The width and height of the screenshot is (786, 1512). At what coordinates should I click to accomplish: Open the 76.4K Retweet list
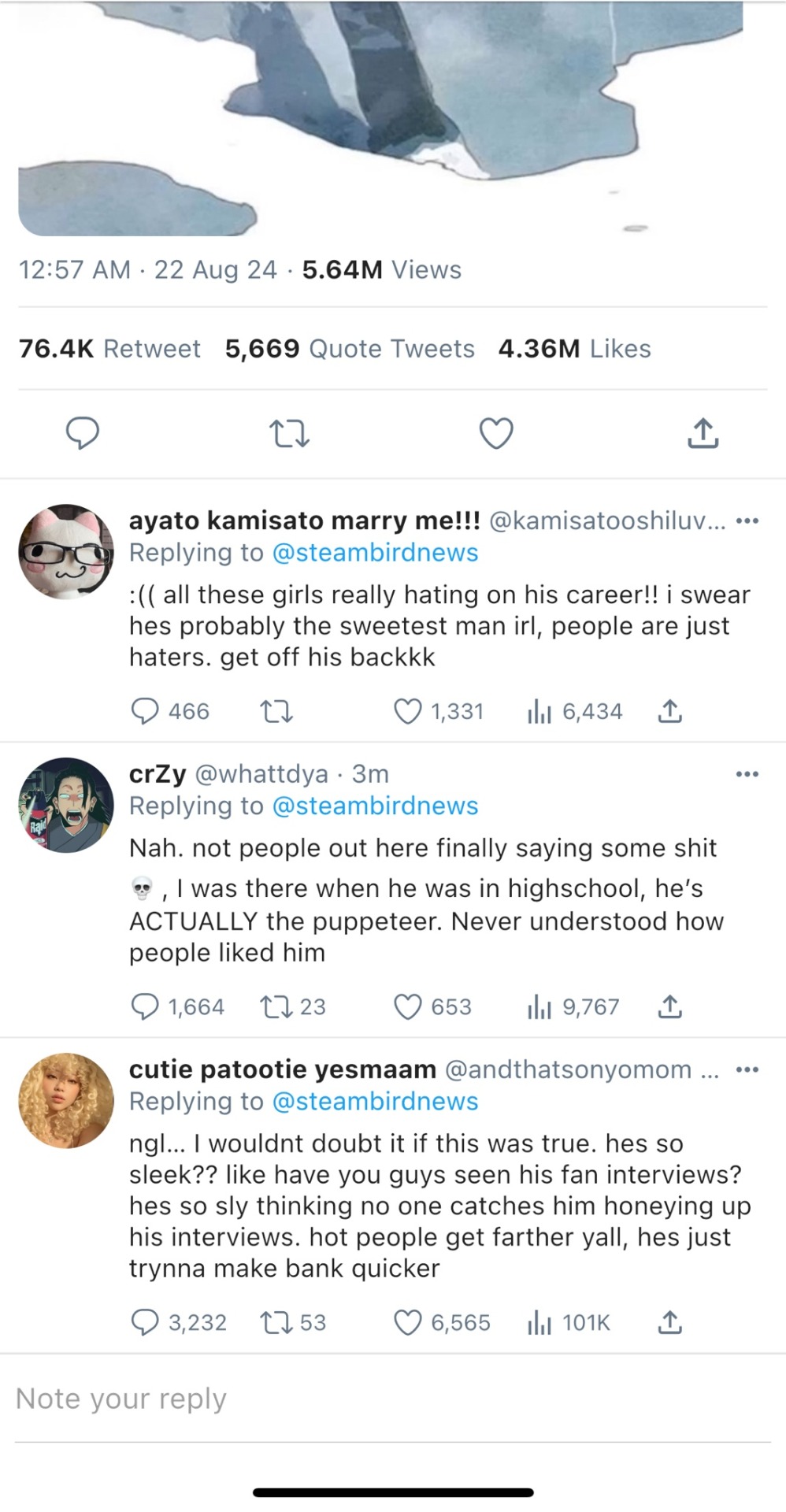109,349
